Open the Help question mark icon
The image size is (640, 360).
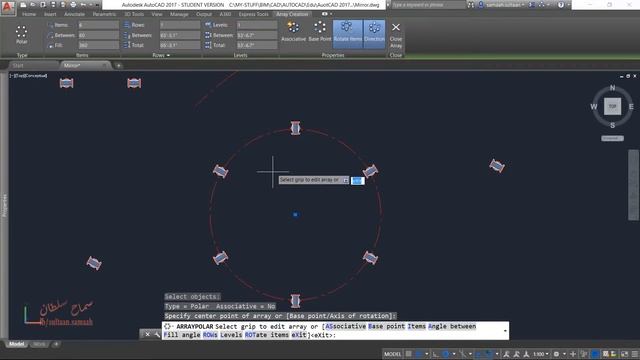pyautogui.click(x=561, y=5)
